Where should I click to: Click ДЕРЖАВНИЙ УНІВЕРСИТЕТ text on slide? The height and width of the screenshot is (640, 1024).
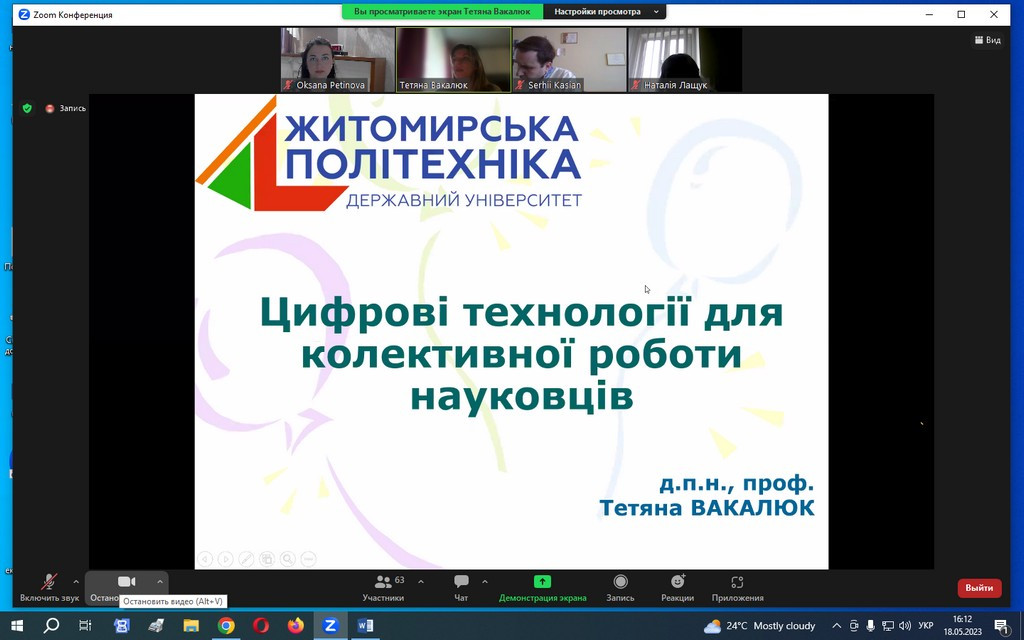(x=464, y=200)
